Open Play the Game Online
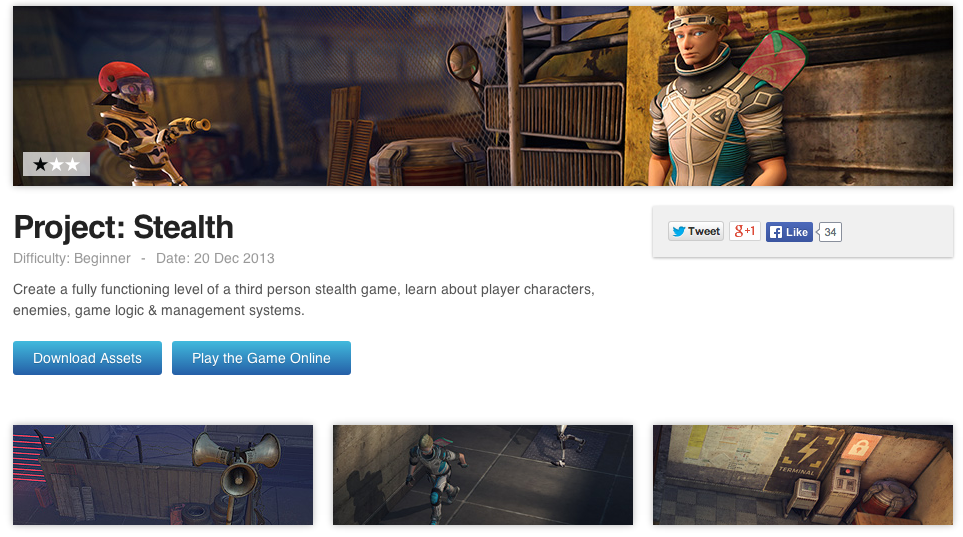The image size is (963, 537). click(x=261, y=358)
